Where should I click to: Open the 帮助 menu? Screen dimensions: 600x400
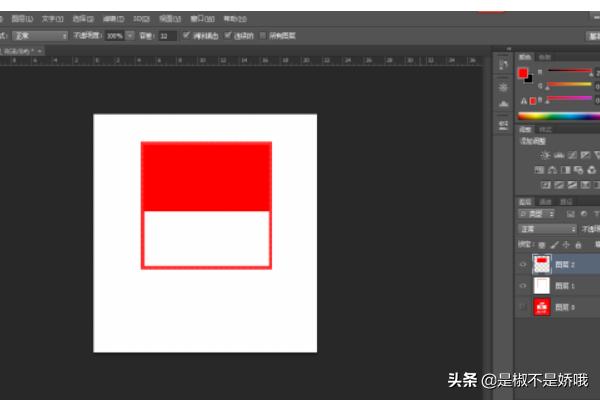(233, 18)
